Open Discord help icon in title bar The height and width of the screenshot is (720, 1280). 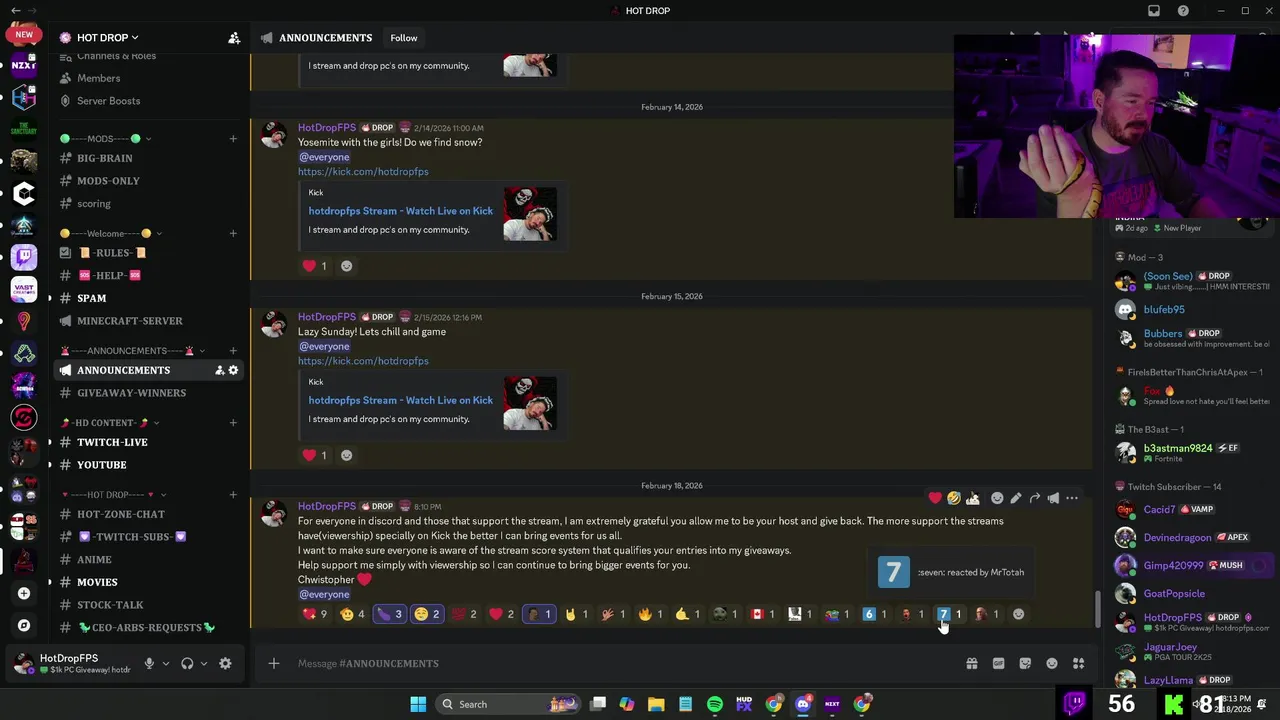[1183, 11]
